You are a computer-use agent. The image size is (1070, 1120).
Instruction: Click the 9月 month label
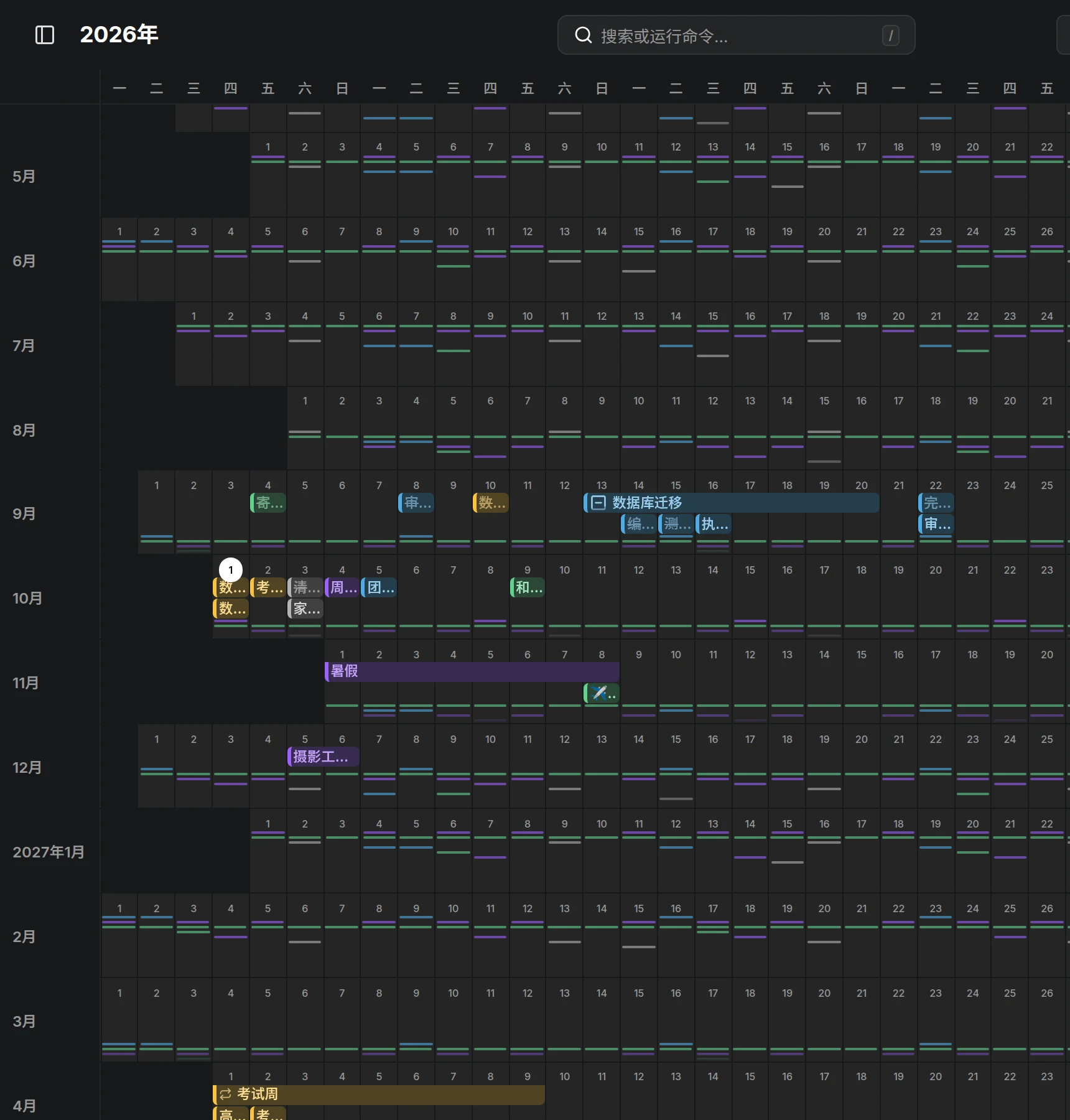coord(24,514)
